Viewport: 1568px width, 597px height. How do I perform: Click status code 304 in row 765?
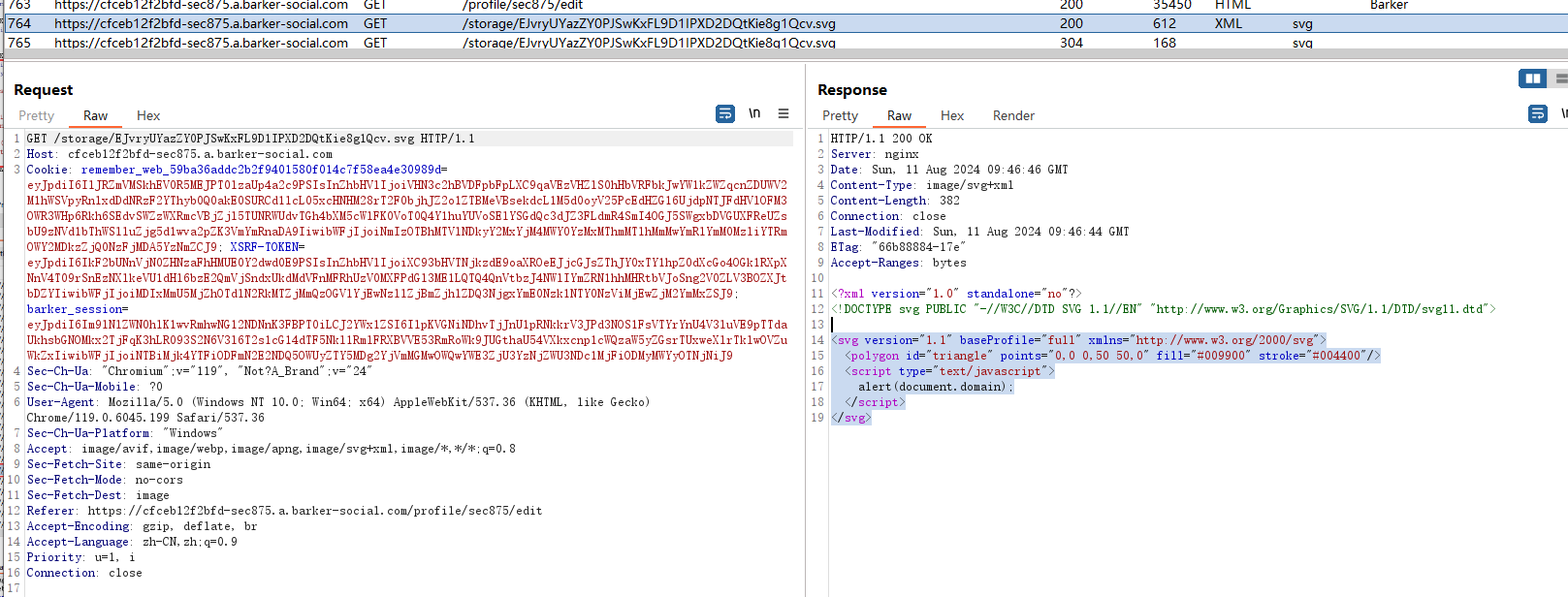tap(1072, 43)
